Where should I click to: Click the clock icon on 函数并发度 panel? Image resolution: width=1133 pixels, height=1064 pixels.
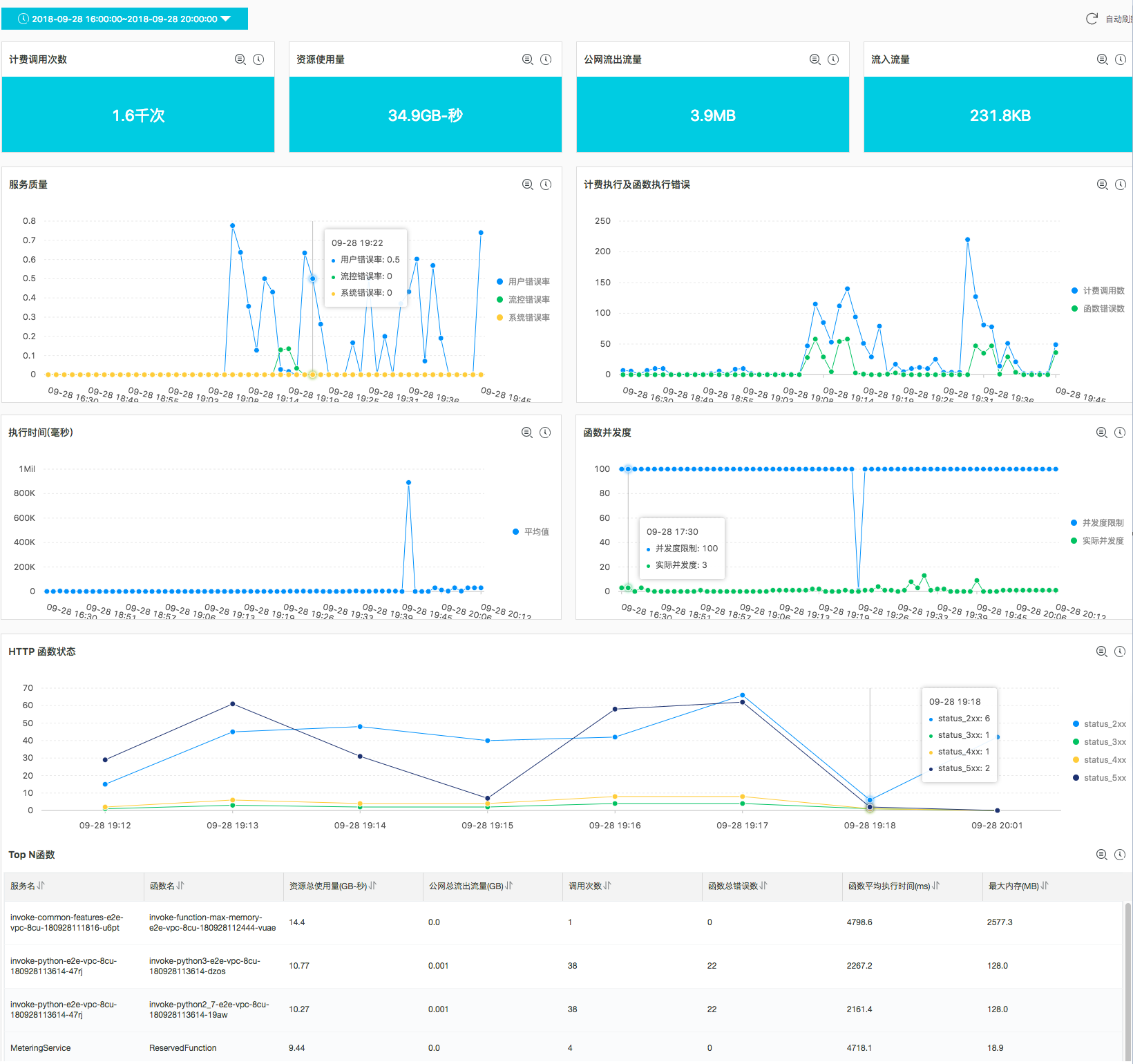click(x=1120, y=433)
